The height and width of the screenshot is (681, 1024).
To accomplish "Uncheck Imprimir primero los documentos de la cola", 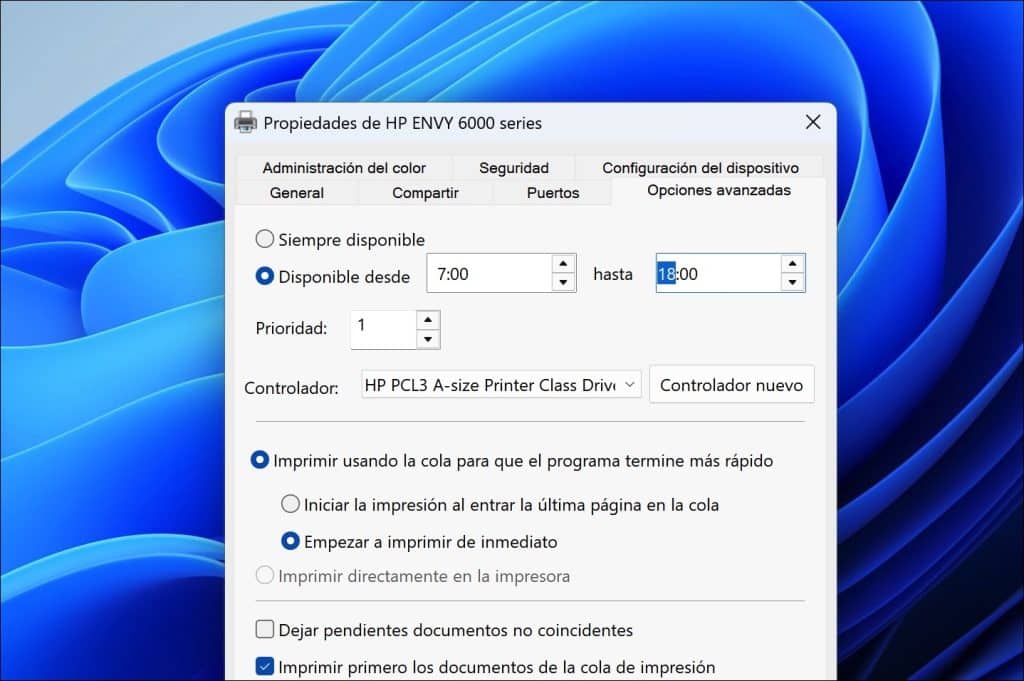I will tap(264, 667).
